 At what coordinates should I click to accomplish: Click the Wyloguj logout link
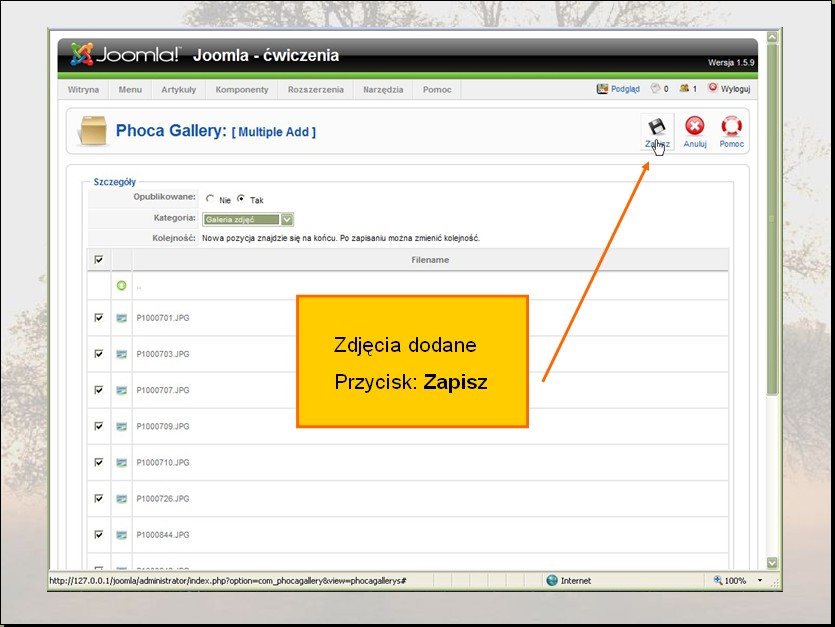[x=729, y=89]
